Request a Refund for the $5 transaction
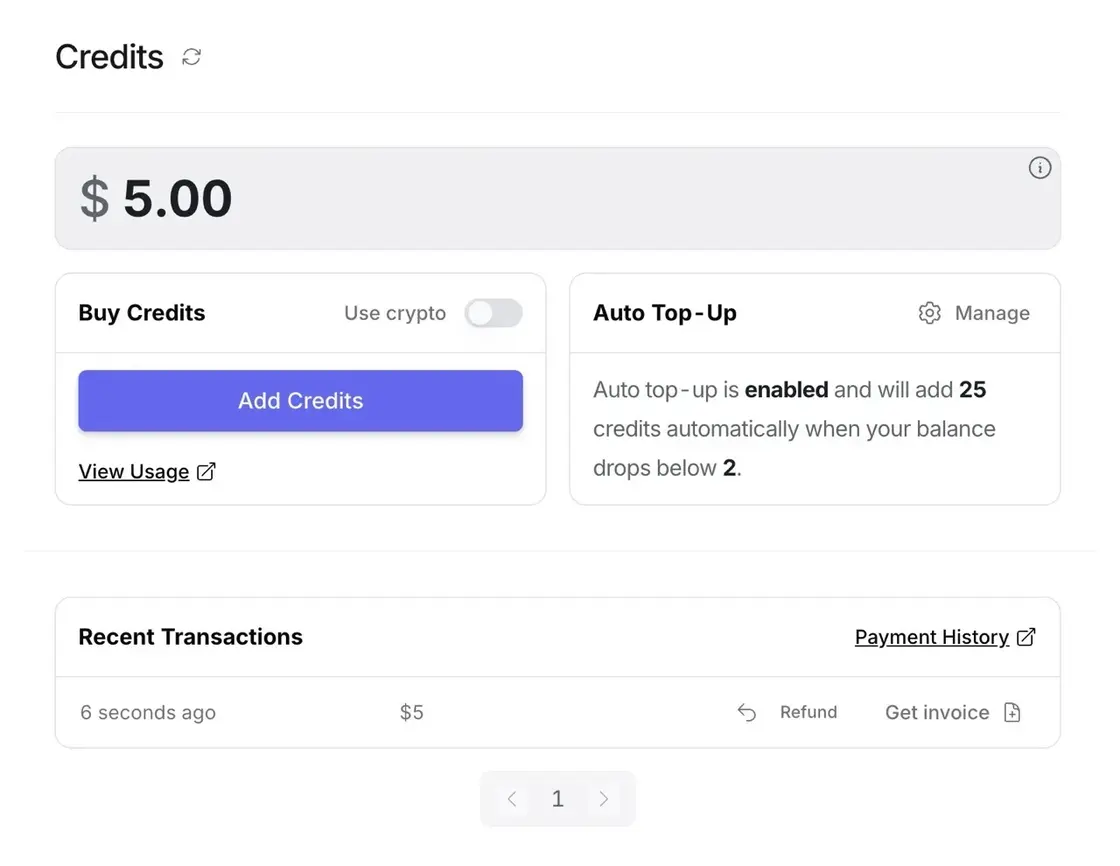 coord(808,712)
